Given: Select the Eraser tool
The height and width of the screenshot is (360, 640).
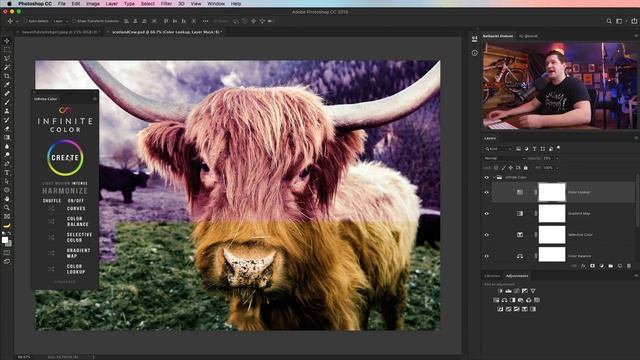Looking at the screenshot, I should (7, 129).
